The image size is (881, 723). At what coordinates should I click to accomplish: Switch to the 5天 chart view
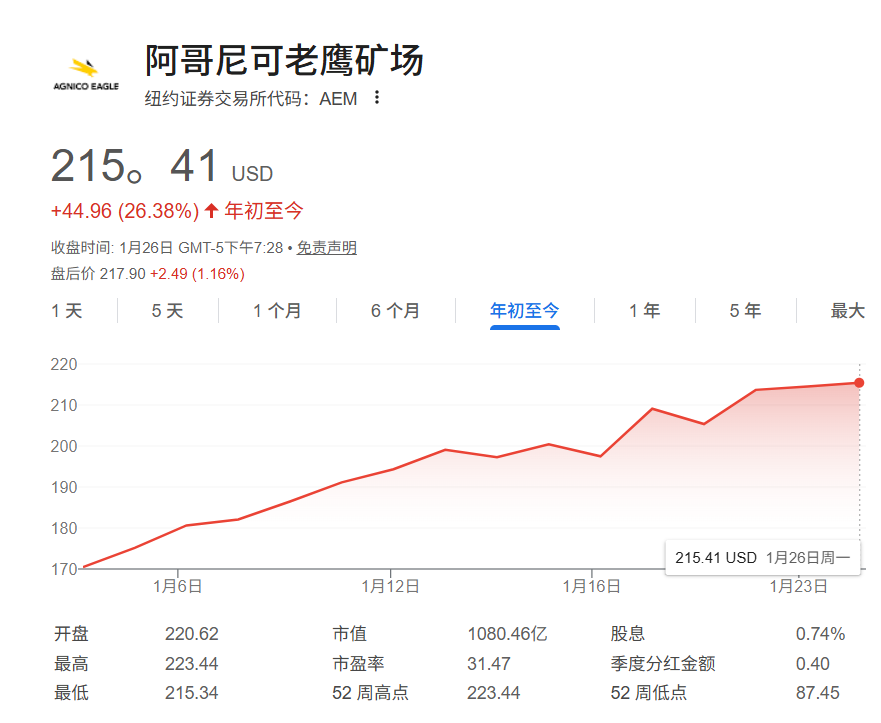pyautogui.click(x=165, y=311)
